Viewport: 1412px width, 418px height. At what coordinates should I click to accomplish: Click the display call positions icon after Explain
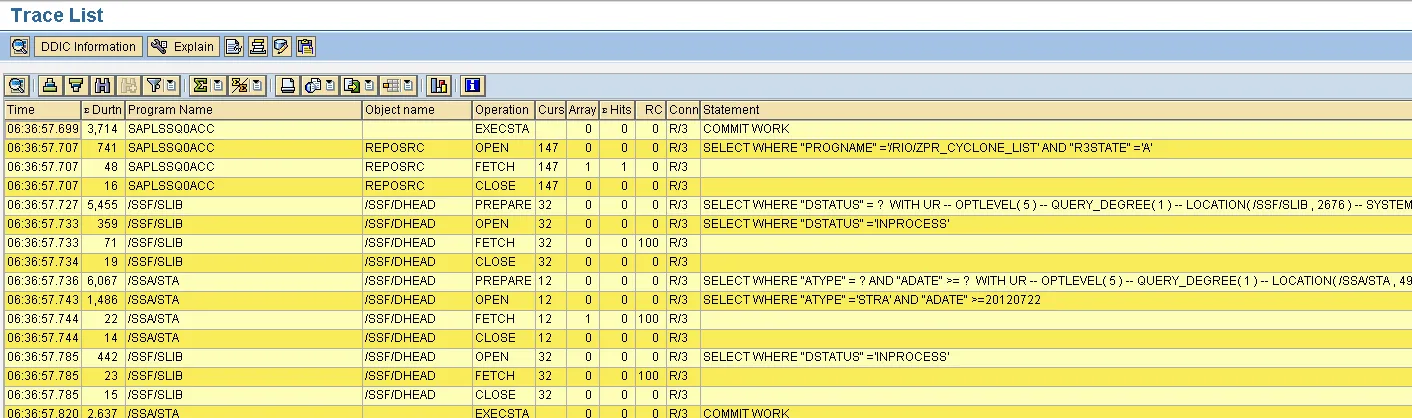pos(234,46)
